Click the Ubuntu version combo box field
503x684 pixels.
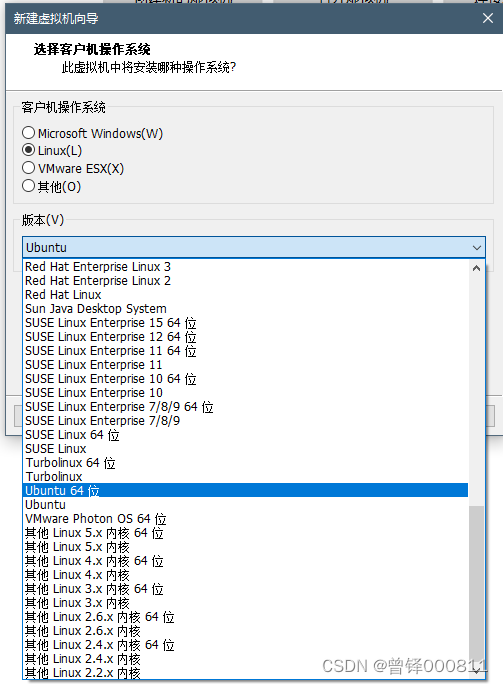pyautogui.click(x=253, y=247)
